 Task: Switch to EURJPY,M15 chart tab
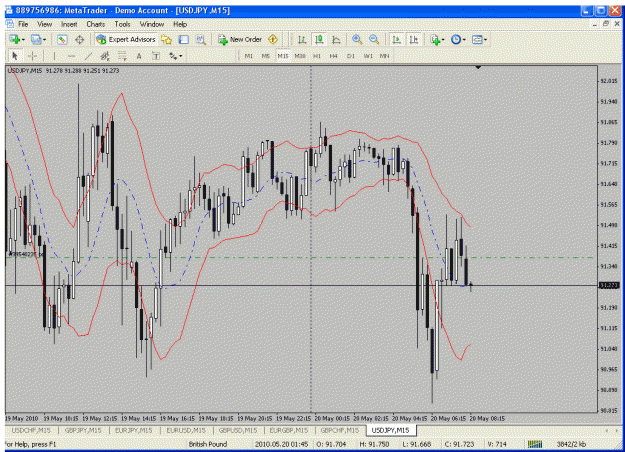click(134, 430)
